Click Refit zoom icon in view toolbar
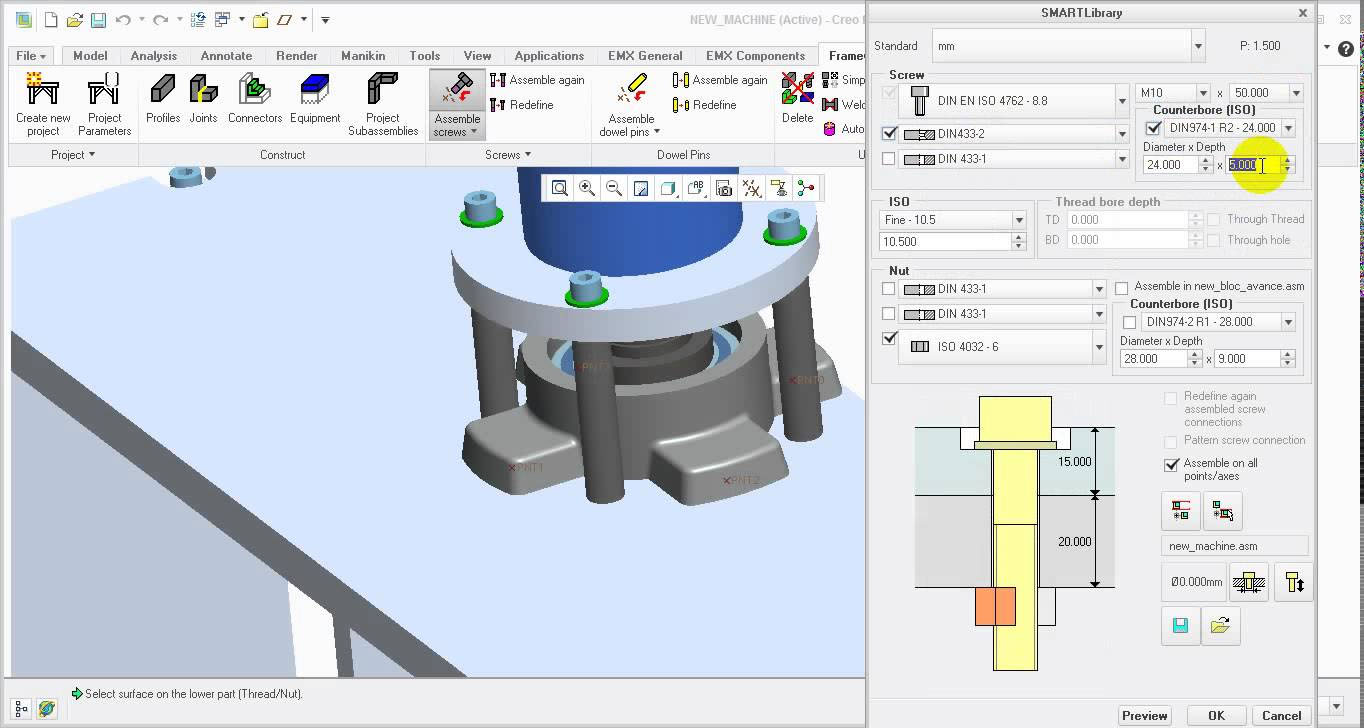1364x728 pixels. coord(560,188)
